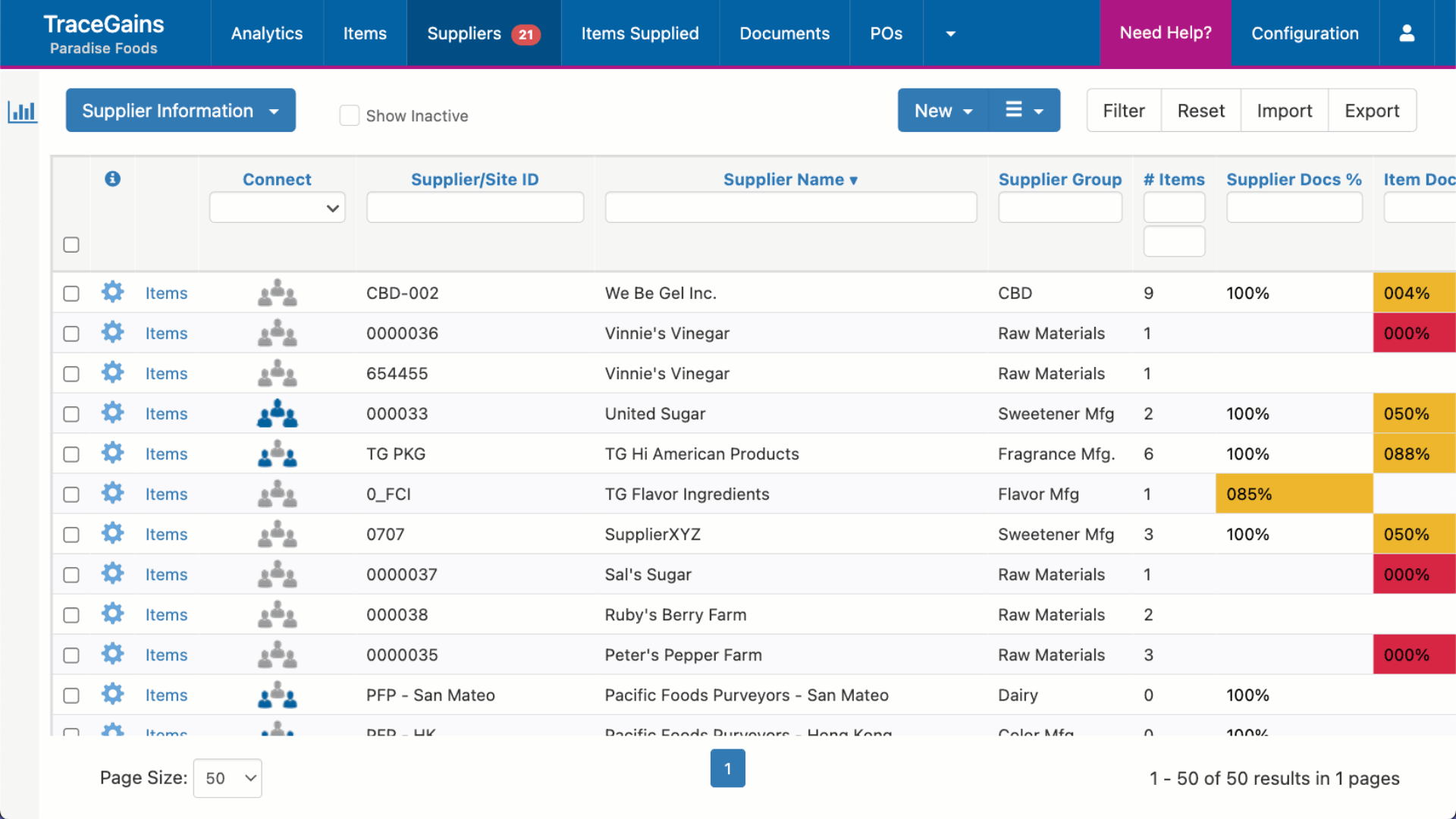Click yellow 085% Supplier Docs cell

point(1294,494)
